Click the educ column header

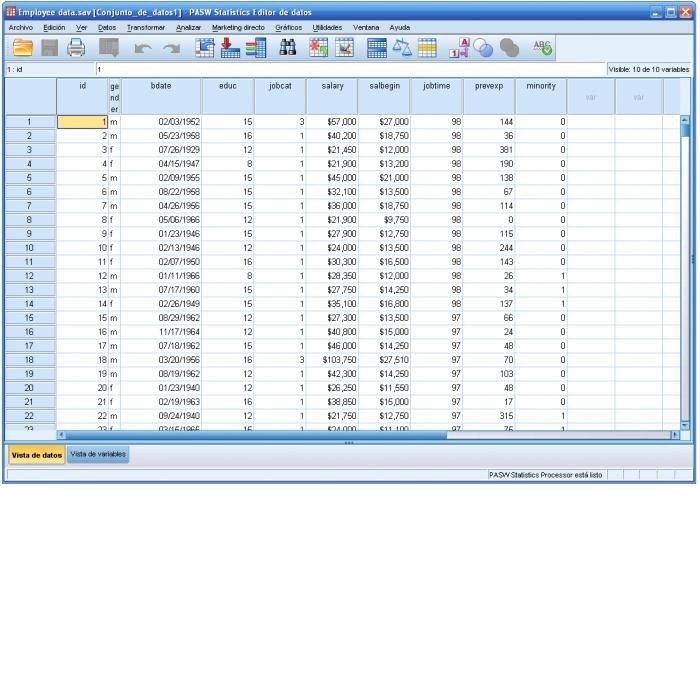coord(228,86)
